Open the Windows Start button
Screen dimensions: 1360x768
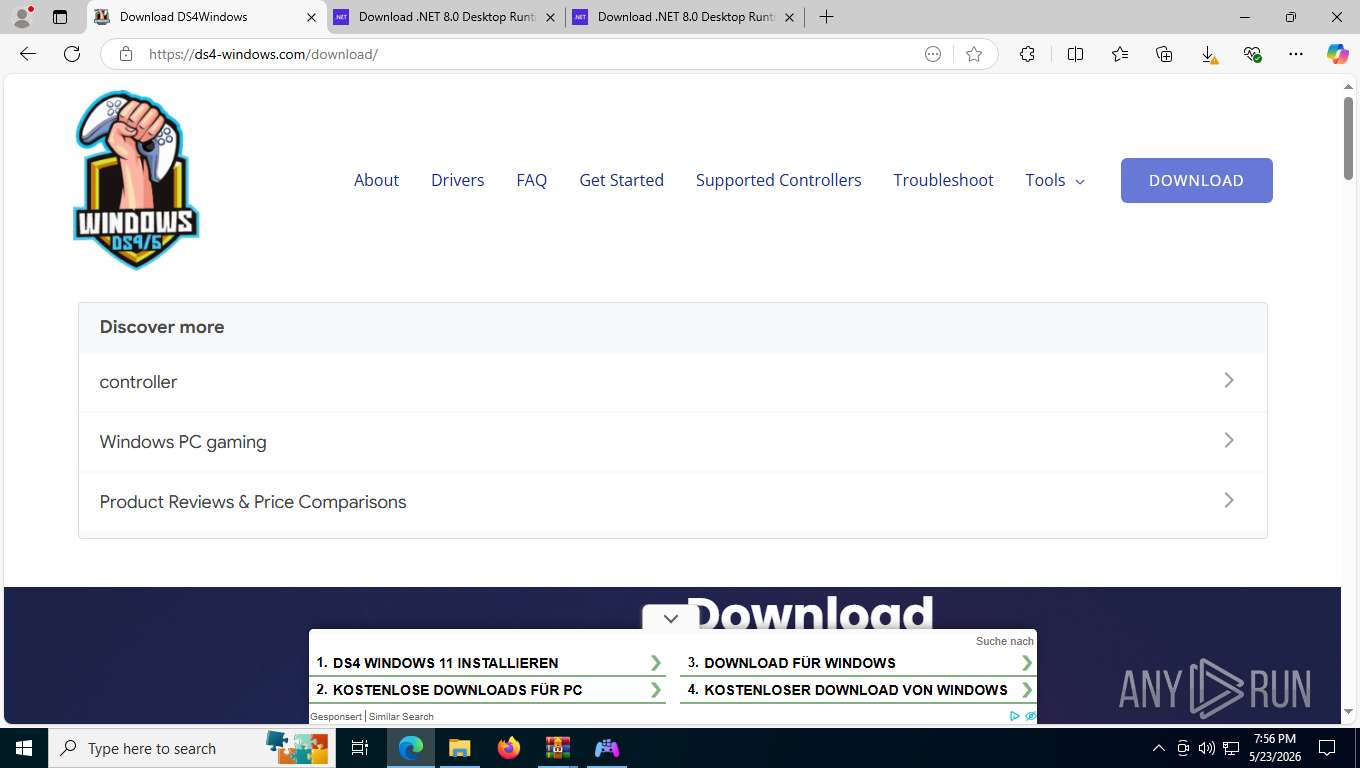pos(24,748)
